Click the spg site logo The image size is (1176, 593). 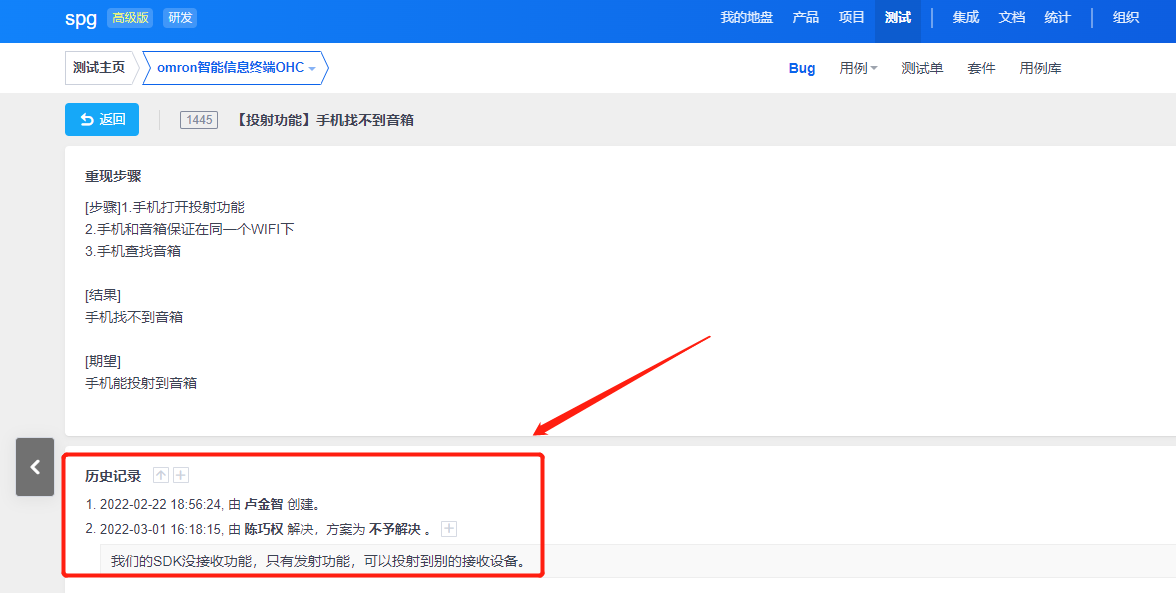pos(81,18)
